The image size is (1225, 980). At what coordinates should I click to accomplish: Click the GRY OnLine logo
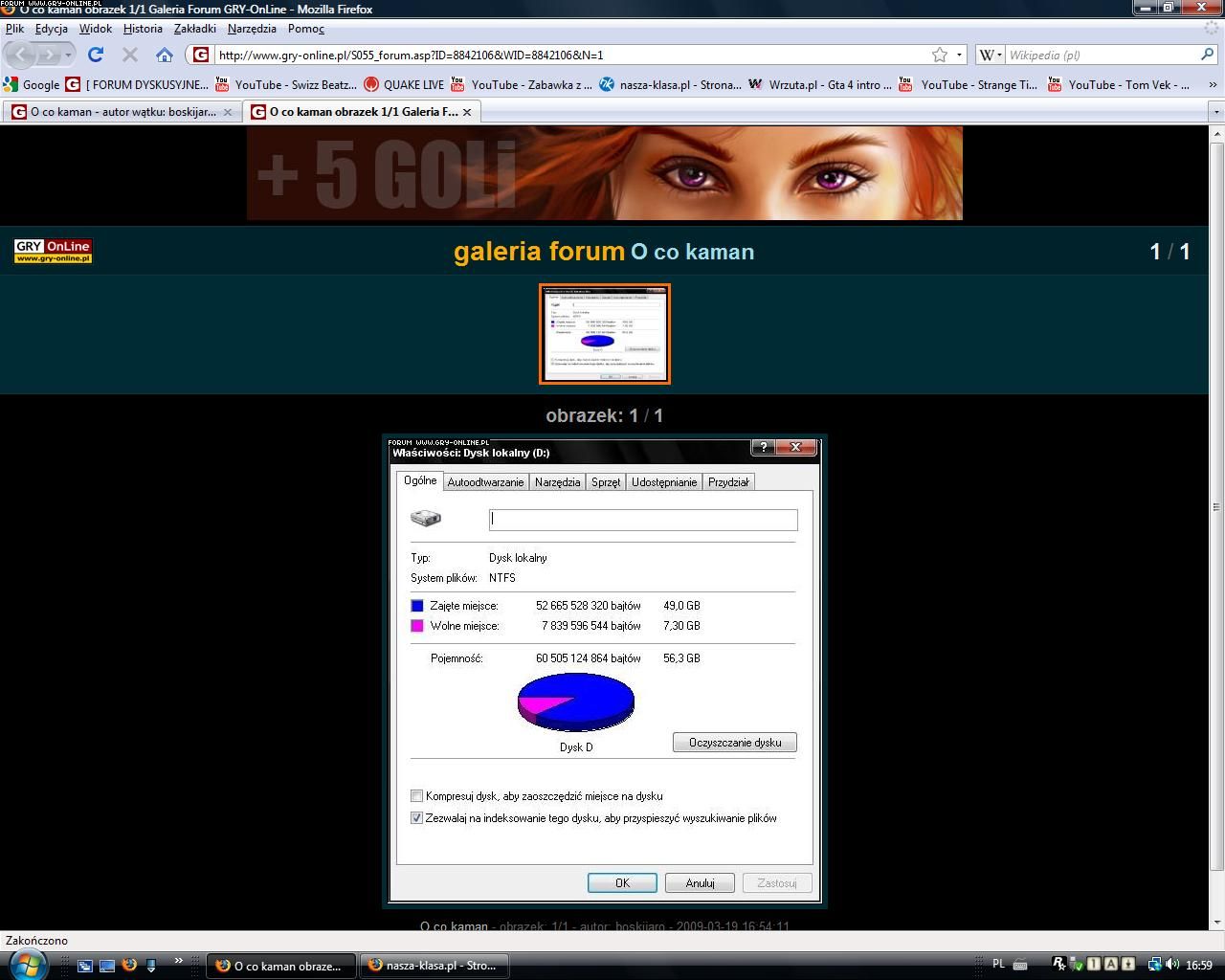[x=53, y=251]
